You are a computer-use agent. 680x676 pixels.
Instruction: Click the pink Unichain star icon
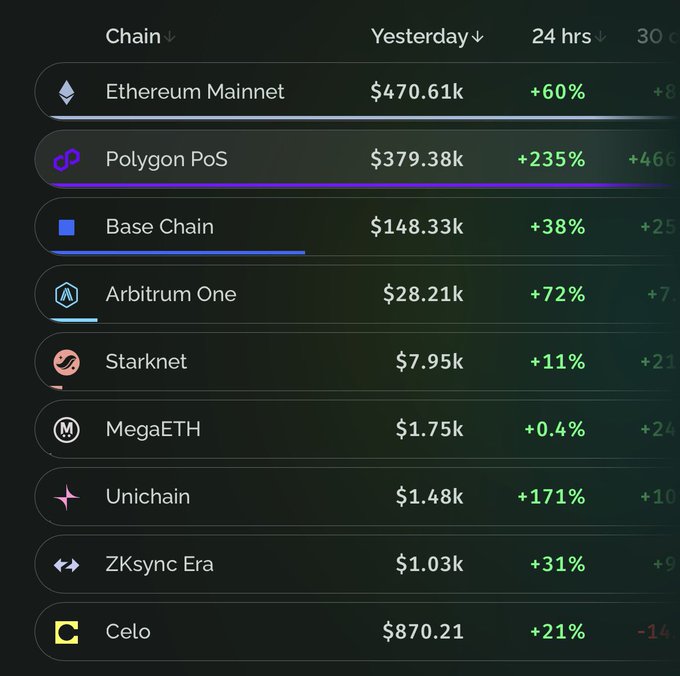66,497
